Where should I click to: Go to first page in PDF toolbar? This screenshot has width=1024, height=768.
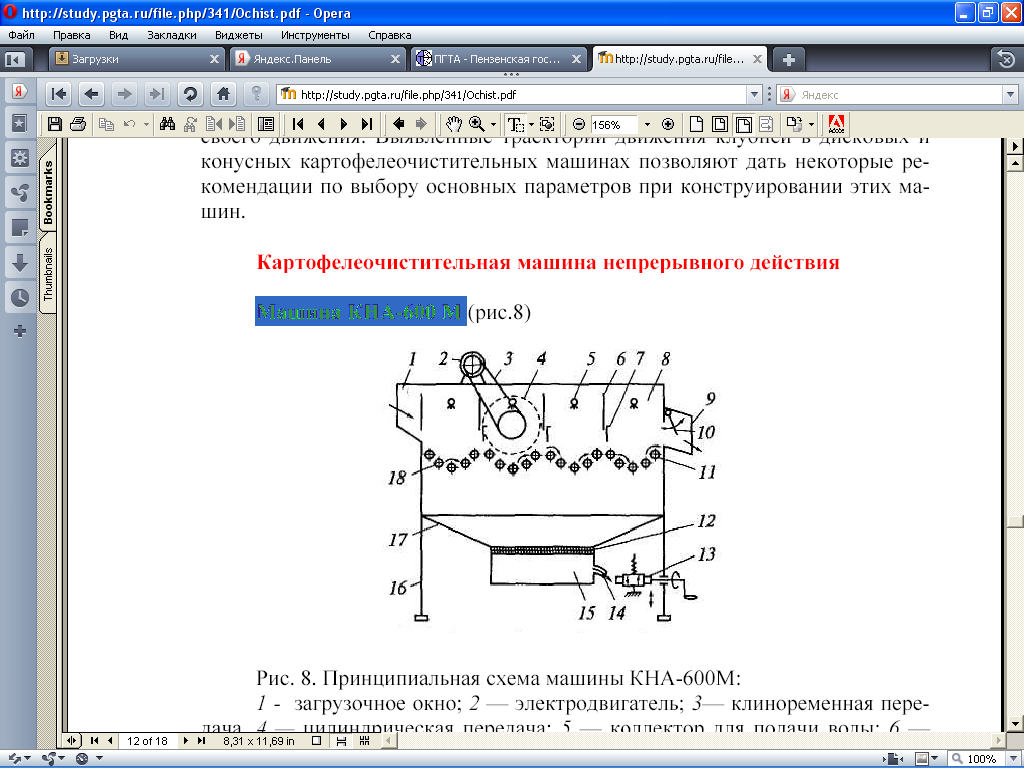coord(298,124)
